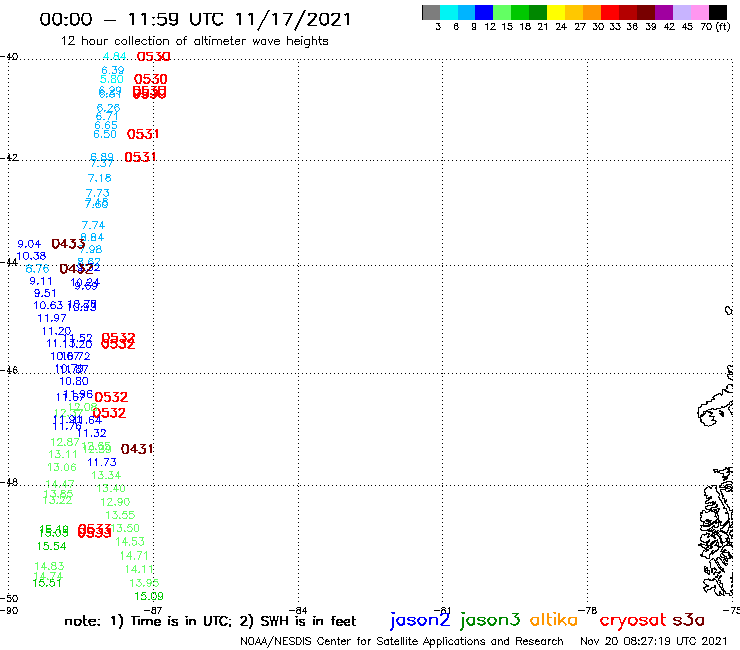Image resolution: width=740 pixels, height=650 pixels.
Task: Click the 'Nov 20 08:27:19 UTC 2021' timestamp
Action: pos(654,641)
